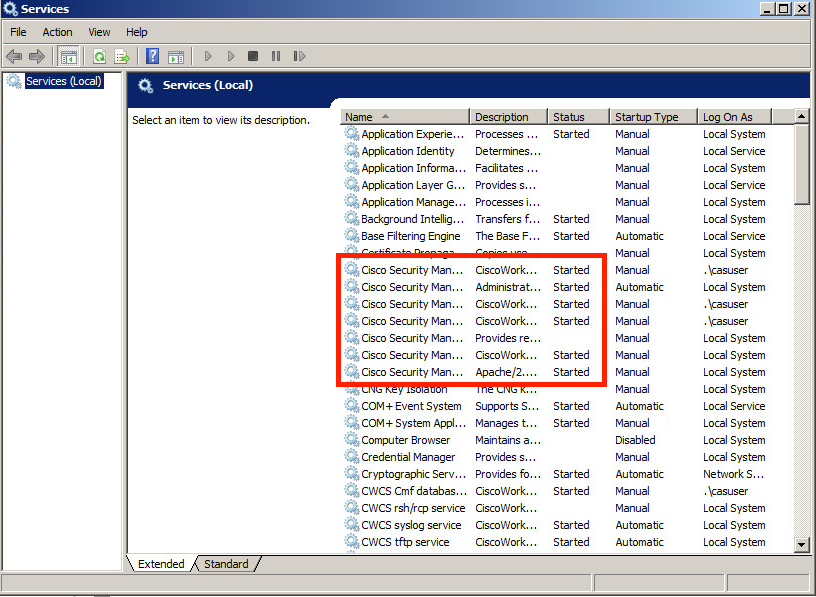This screenshot has height=597, width=816.
Task: Click the gear icon beside COM+ Event System
Action: [x=352, y=405]
